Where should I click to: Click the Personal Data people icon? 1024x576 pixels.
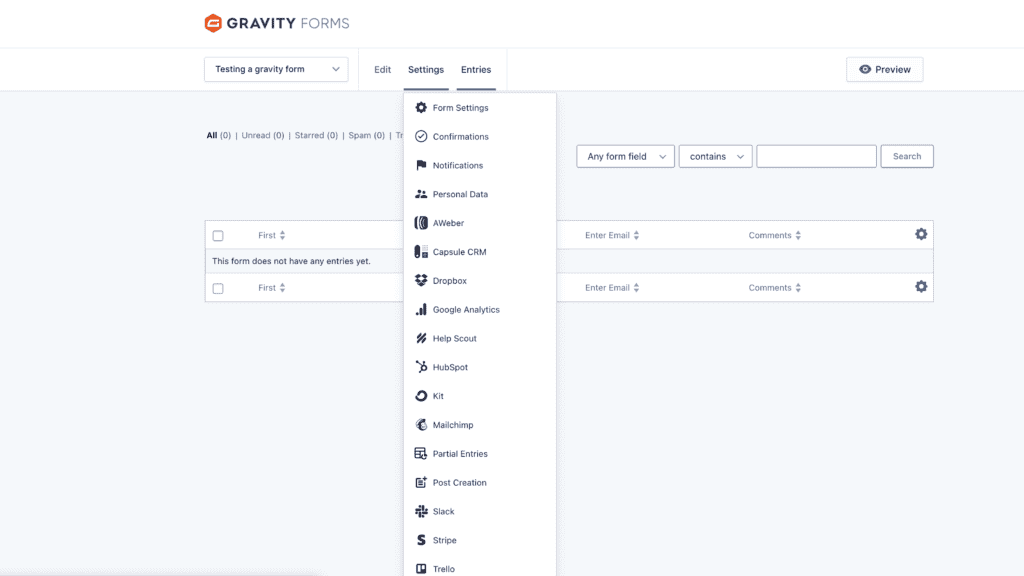pyautogui.click(x=421, y=194)
